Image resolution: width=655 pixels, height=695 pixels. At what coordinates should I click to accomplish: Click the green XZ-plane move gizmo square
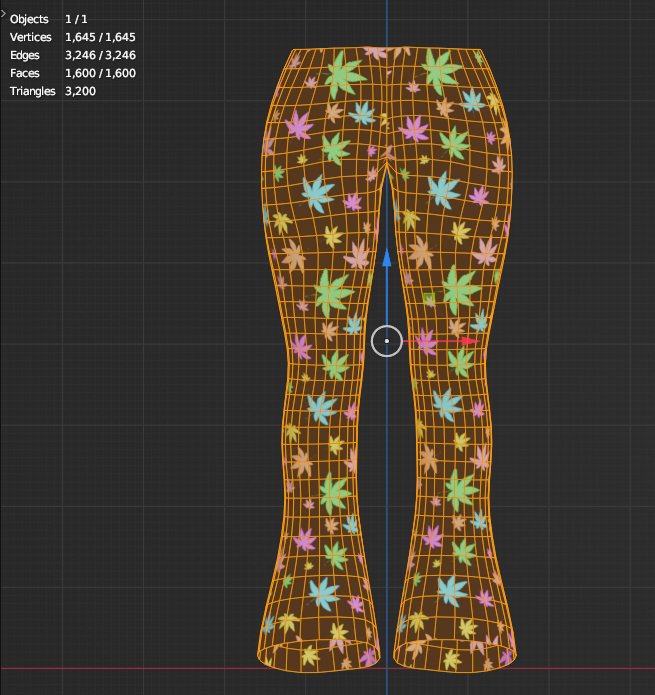429,298
